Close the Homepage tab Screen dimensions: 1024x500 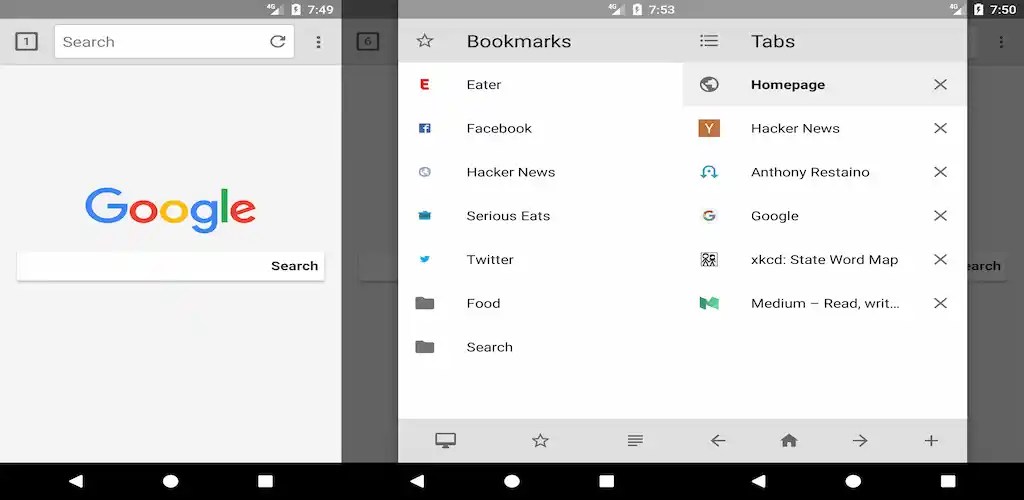(x=940, y=84)
